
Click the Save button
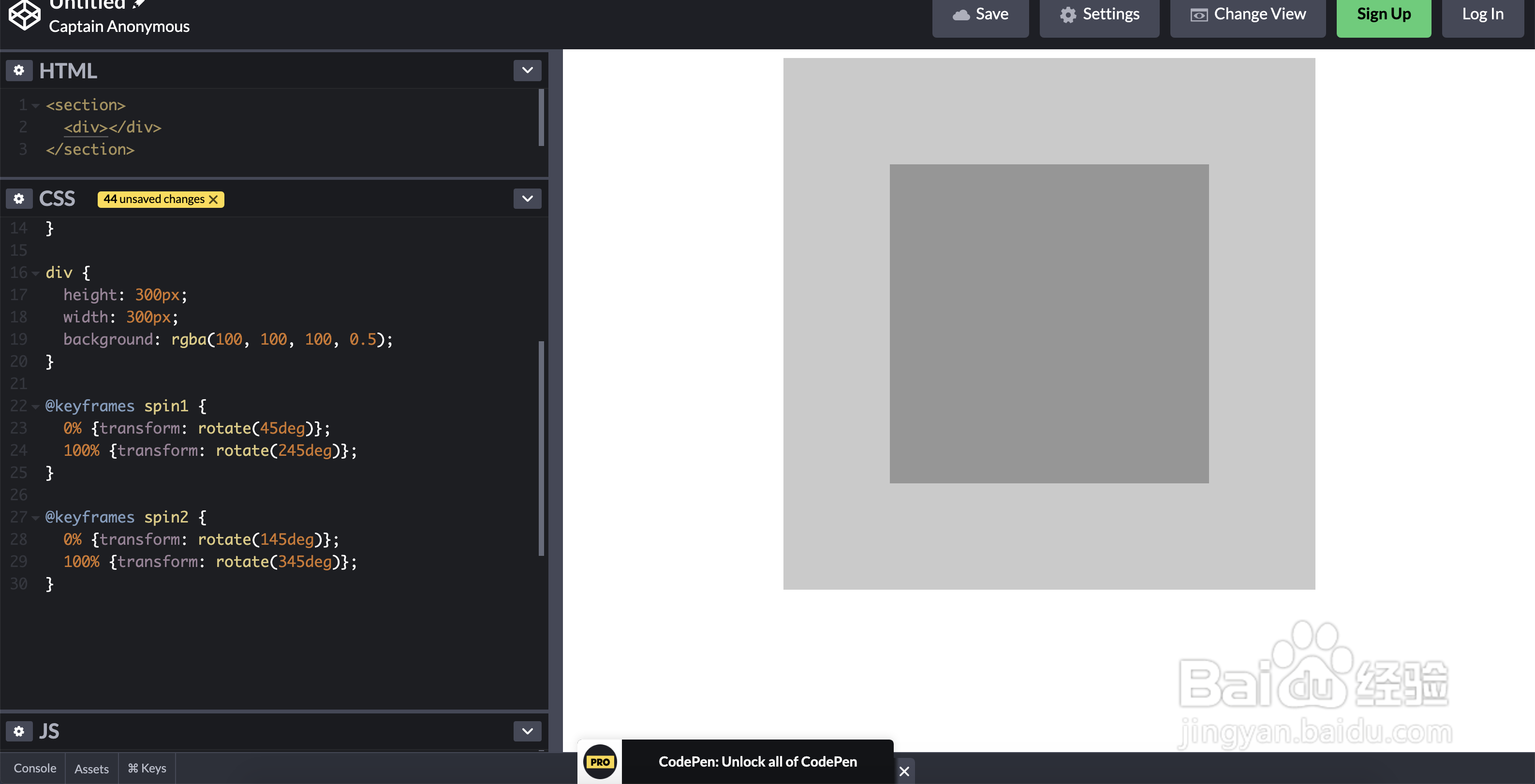click(980, 15)
